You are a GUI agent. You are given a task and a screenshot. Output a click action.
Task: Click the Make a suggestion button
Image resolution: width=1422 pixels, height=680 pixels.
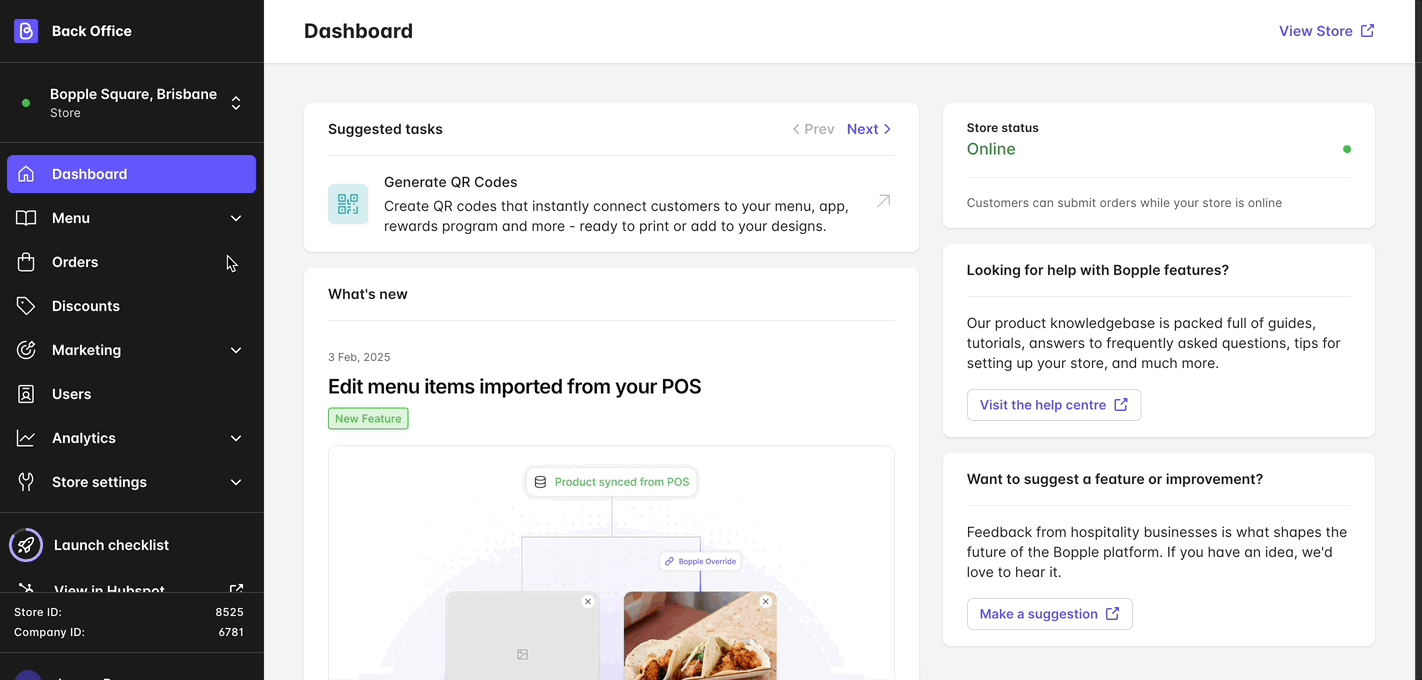[1049, 614]
